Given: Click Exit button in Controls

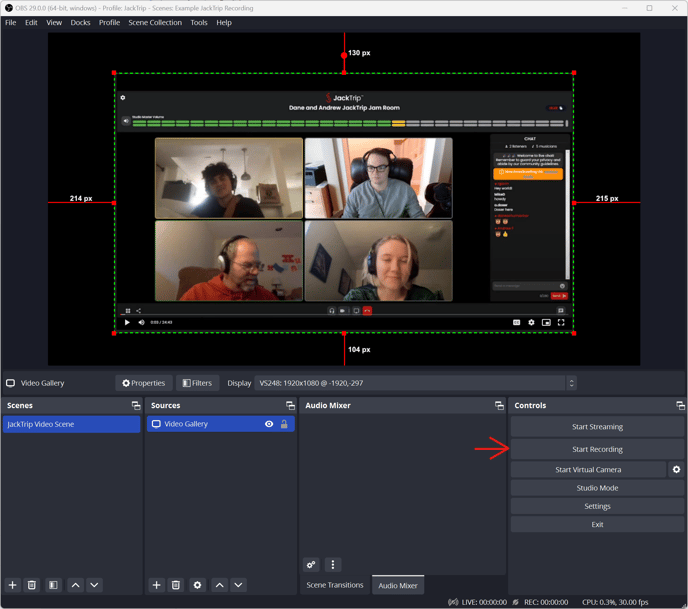Looking at the screenshot, I should click(597, 524).
